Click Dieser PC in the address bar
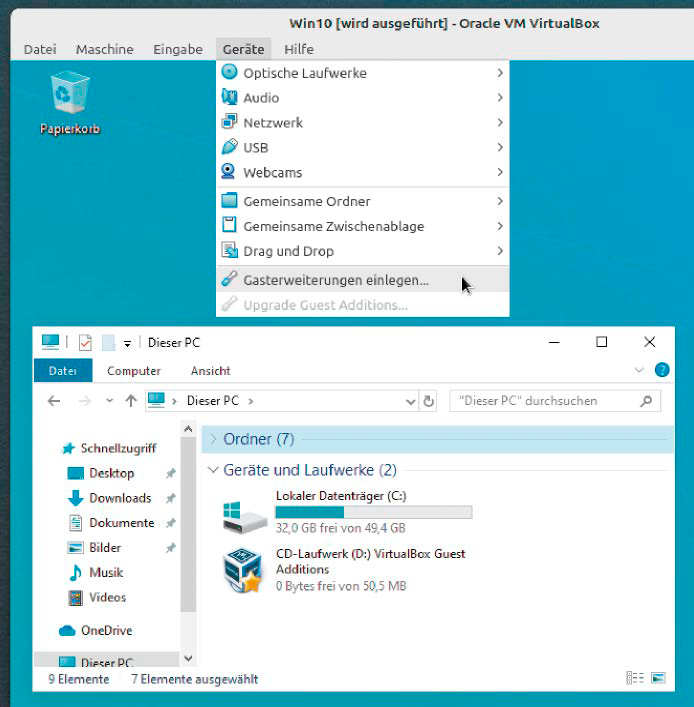This screenshot has width=694, height=707. [x=212, y=400]
